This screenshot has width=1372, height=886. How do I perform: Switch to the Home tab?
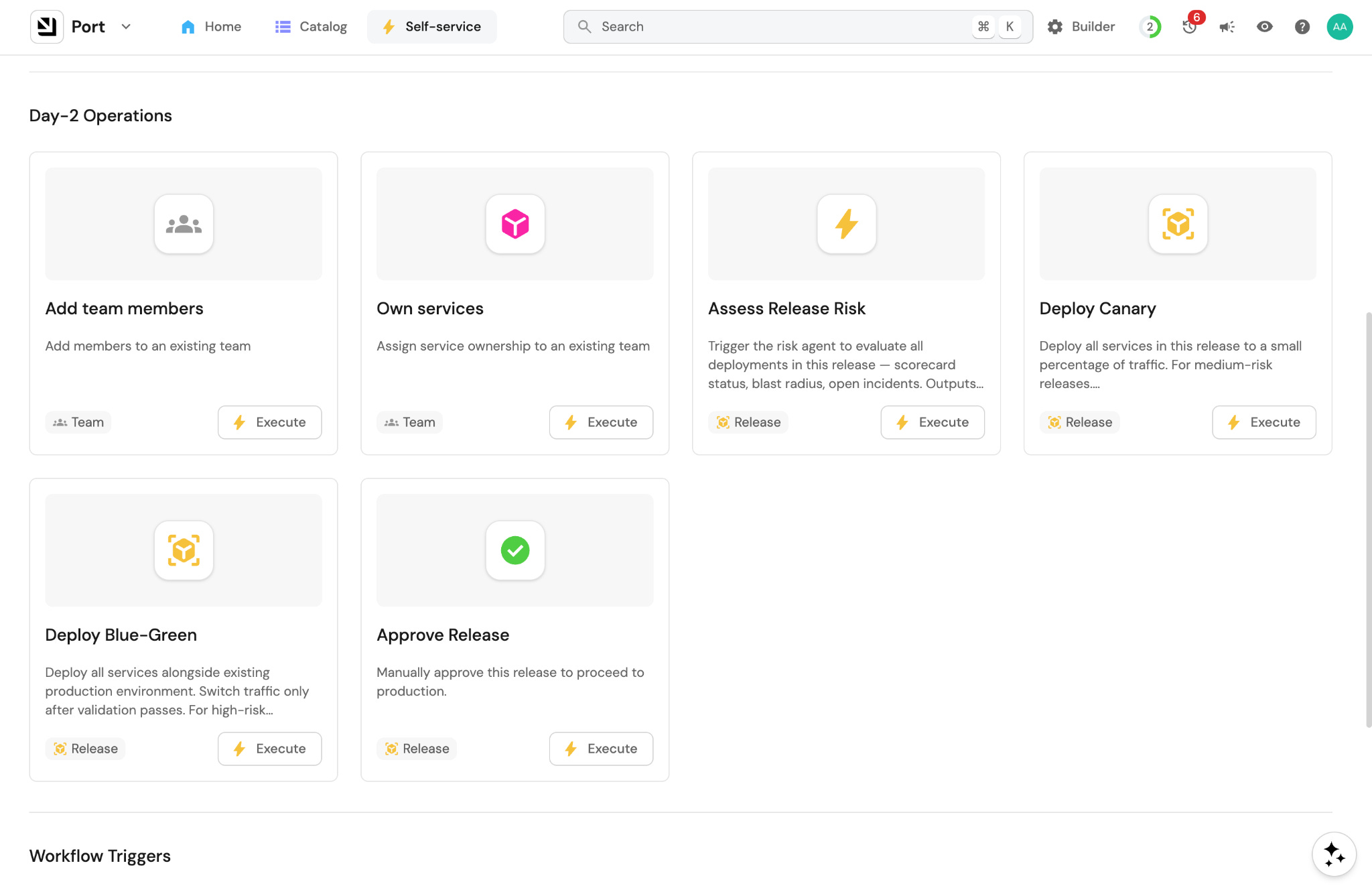[x=211, y=27]
